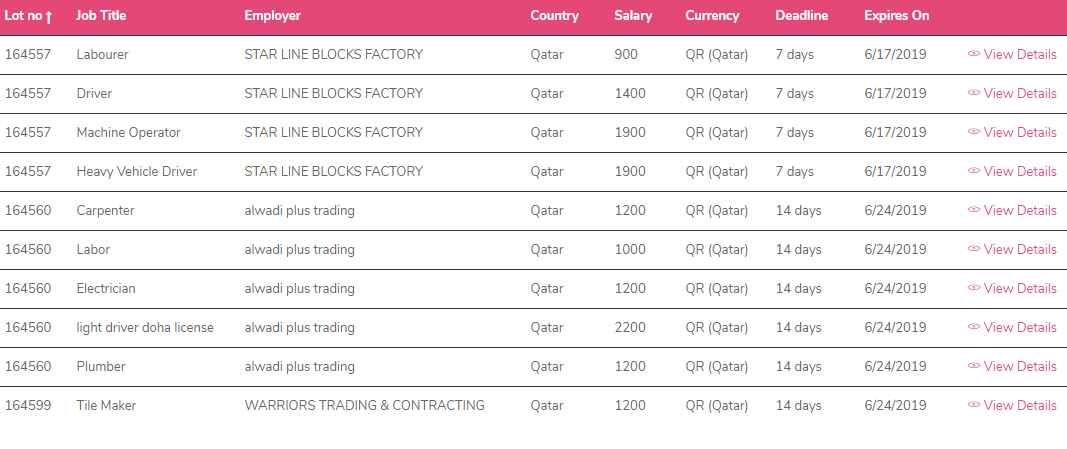1067x449 pixels.
Task: Sort by Currency column header
Action: coord(712,16)
